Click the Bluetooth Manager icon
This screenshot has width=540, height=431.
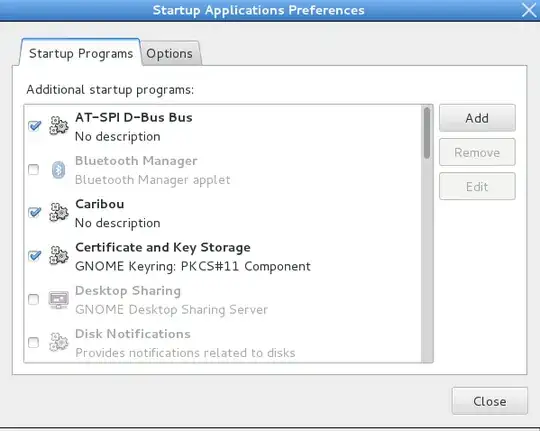coord(59,170)
